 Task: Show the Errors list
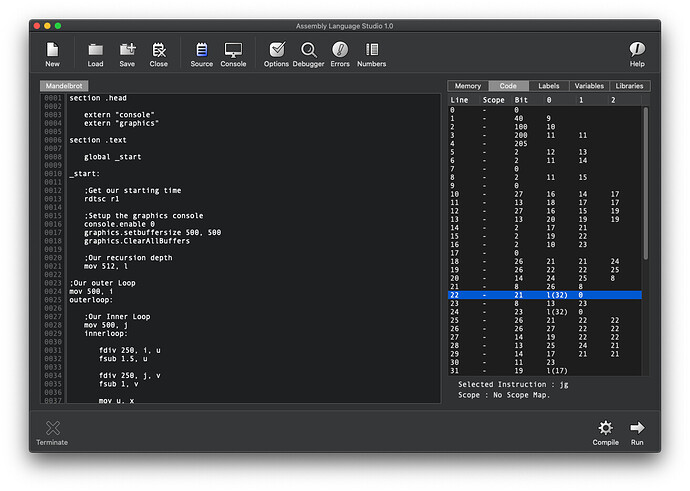(340, 54)
